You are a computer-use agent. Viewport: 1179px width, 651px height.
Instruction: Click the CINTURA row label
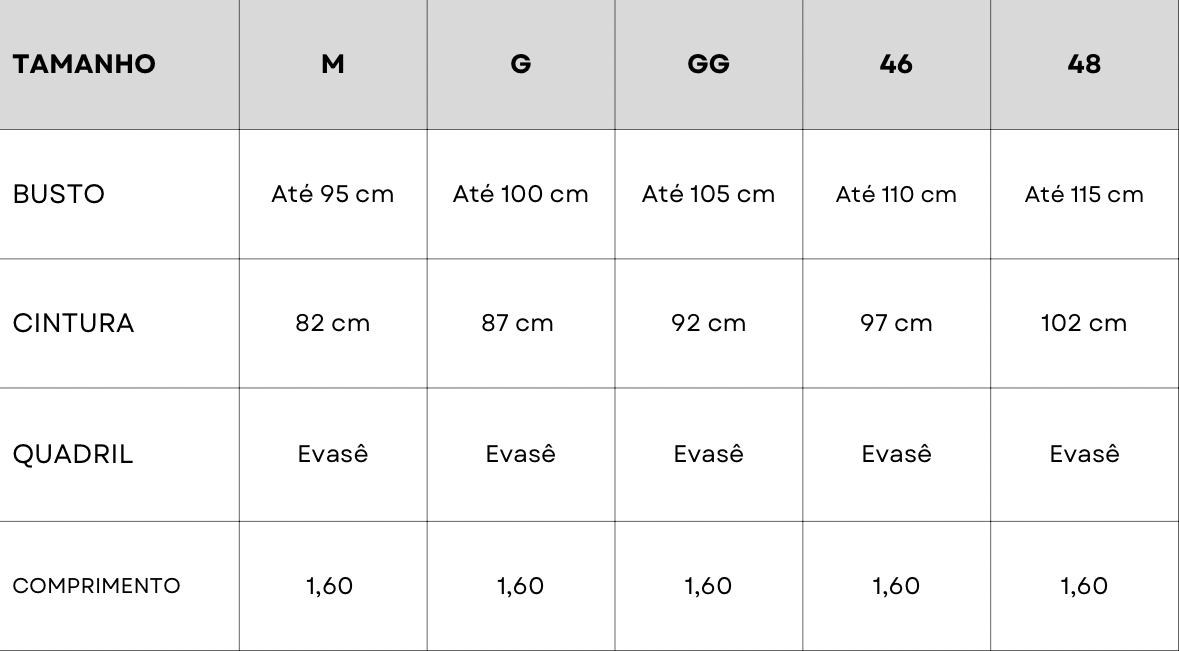73,323
